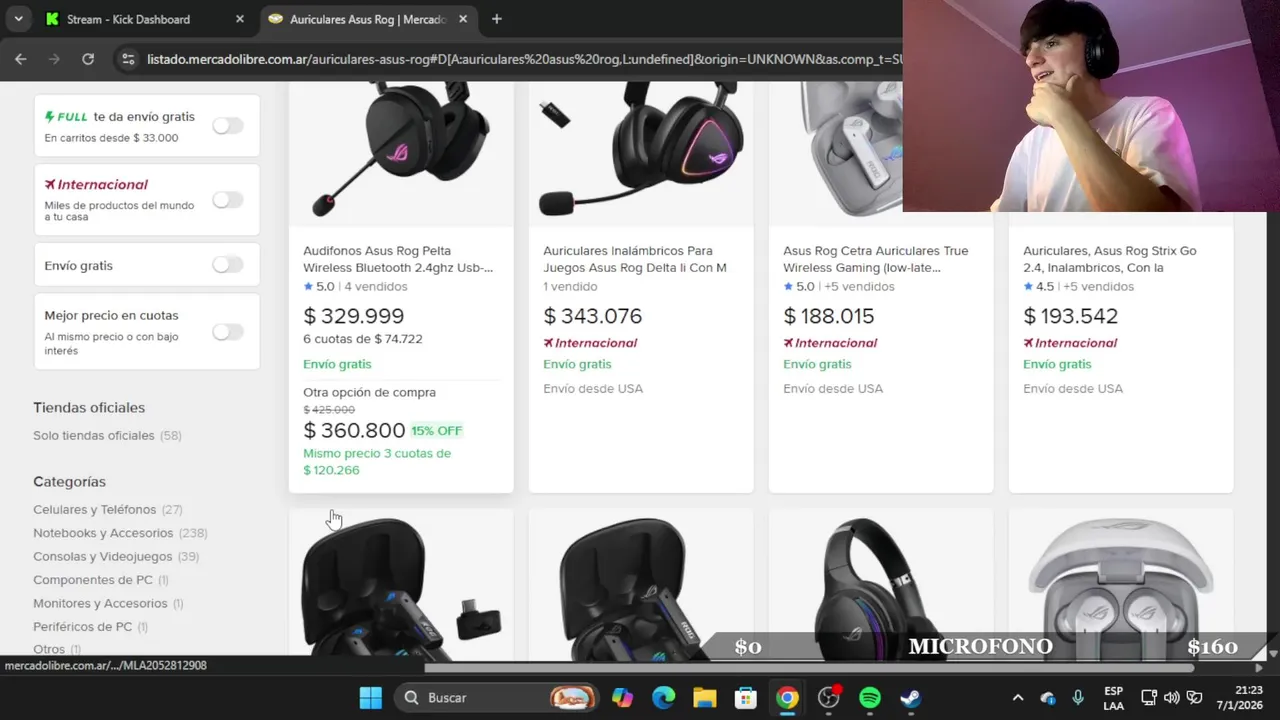Launch Steam from the taskbar
Viewport: 1280px width, 720px height.
(911, 697)
